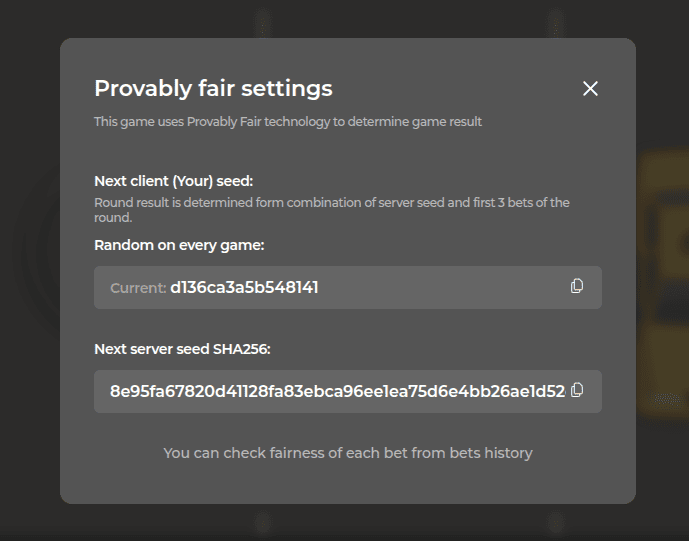Click the 'Random on every game:' label
The height and width of the screenshot is (541, 689).
pyautogui.click(x=179, y=245)
